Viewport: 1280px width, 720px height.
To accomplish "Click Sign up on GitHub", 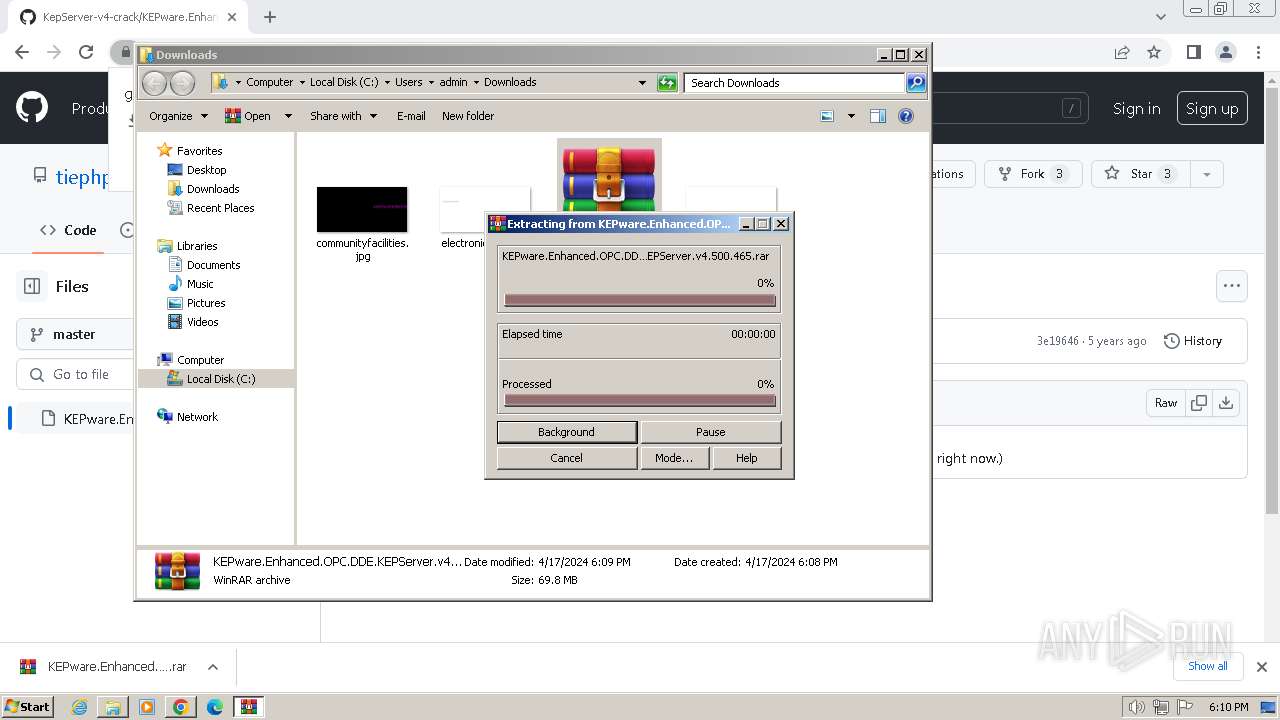I will click(1212, 109).
